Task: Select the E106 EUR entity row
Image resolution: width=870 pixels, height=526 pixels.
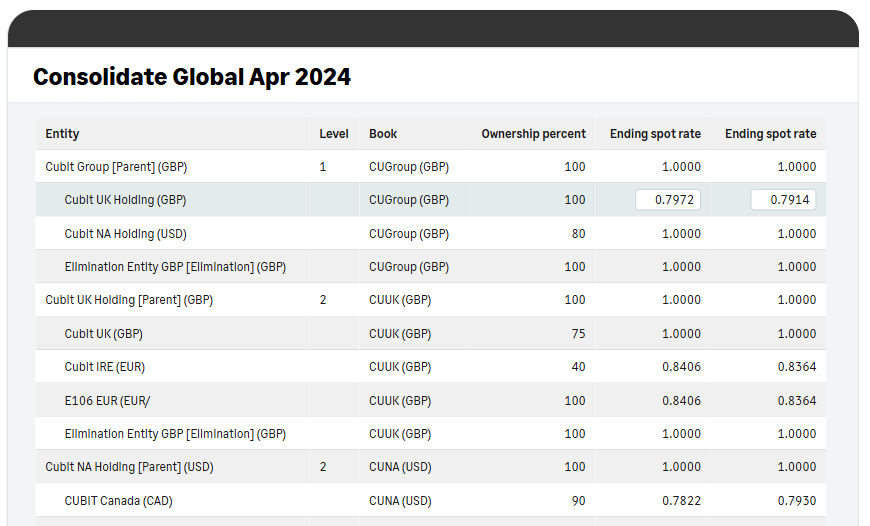Action: [x=431, y=401]
